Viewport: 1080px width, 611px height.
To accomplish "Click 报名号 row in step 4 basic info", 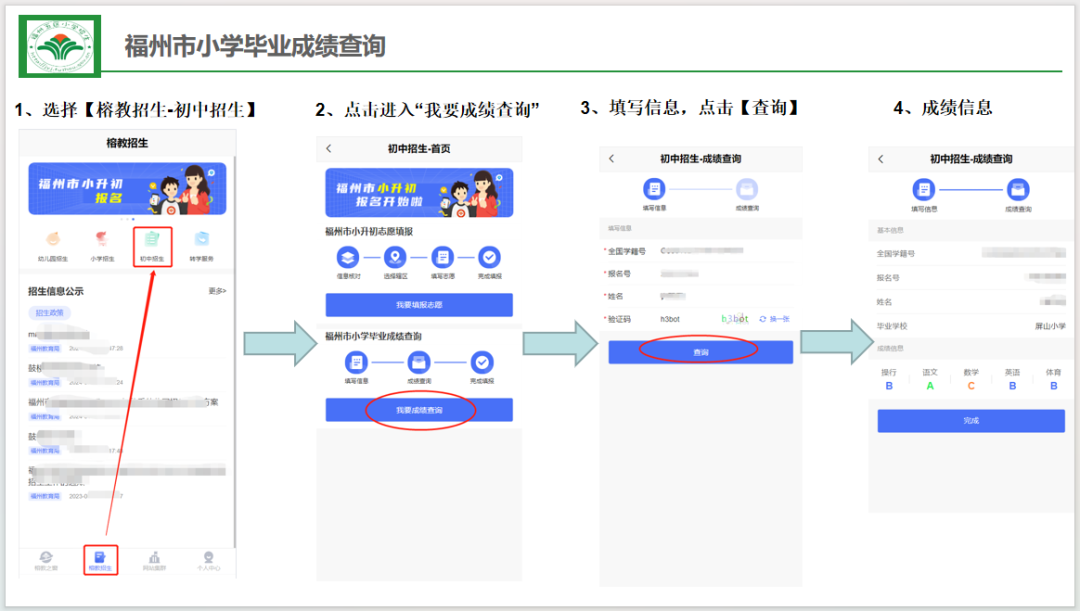I will 971,278.
